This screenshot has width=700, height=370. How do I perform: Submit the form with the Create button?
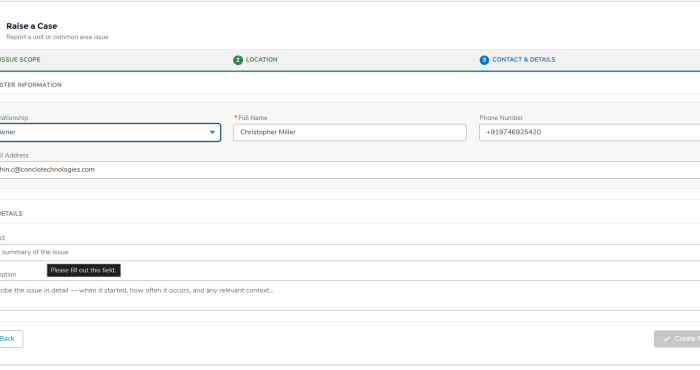click(677, 339)
